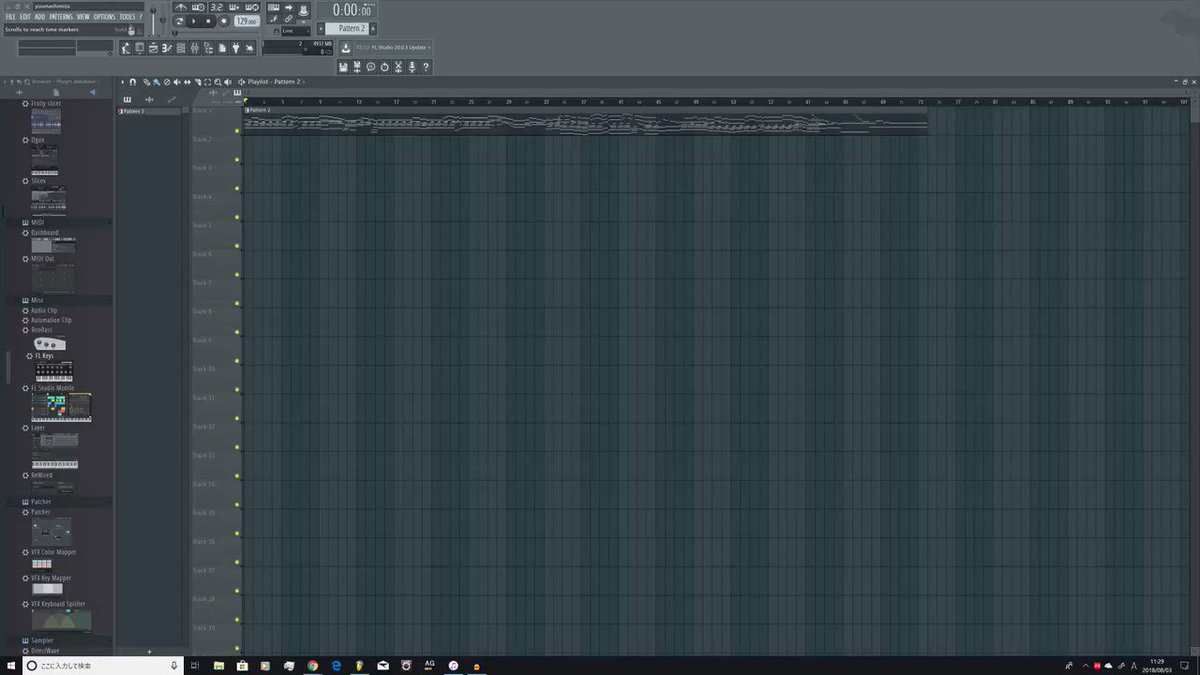Click the plugin picker plug icon
1200x675 pixels.
235,47
